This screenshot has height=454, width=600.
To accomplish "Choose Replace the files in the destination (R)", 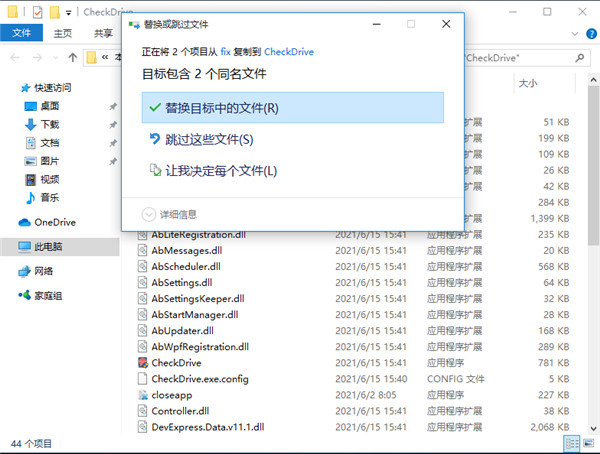I will click(x=292, y=108).
